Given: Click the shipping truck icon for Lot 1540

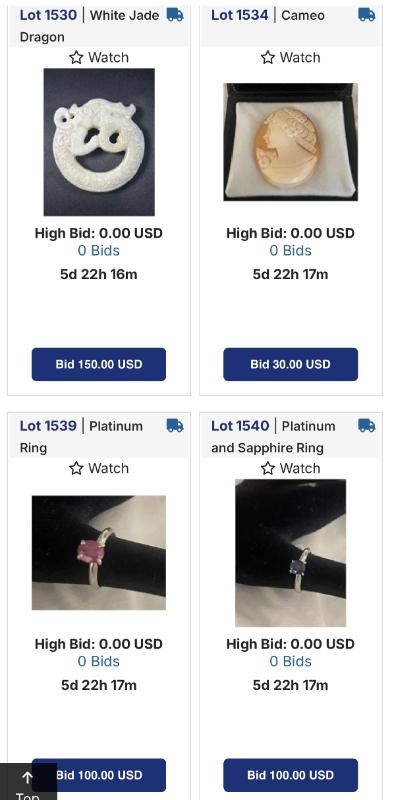Looking at the screenshot, I should [x=366, y=426].
